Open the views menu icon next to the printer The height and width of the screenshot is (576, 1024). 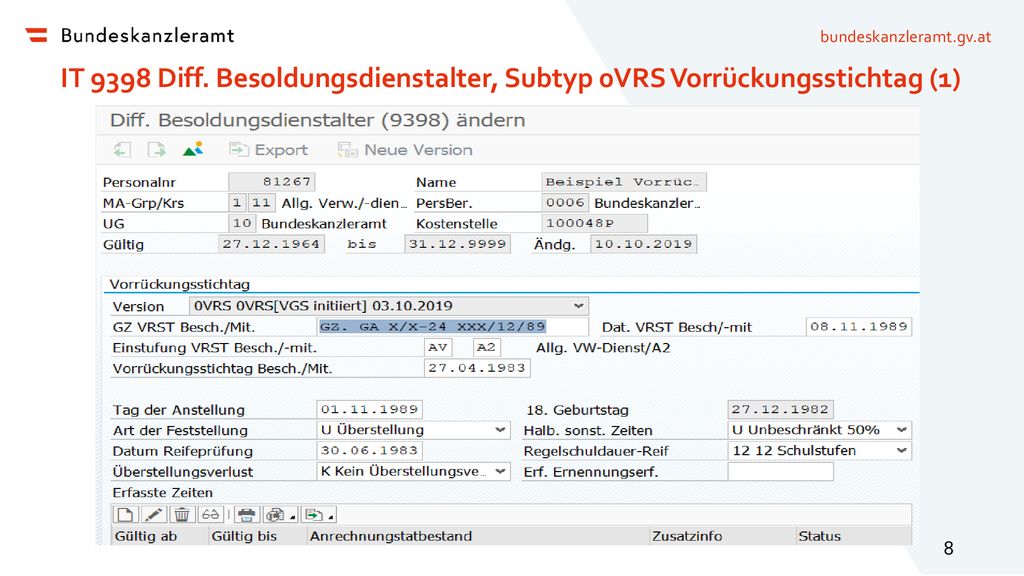(280, 515)
